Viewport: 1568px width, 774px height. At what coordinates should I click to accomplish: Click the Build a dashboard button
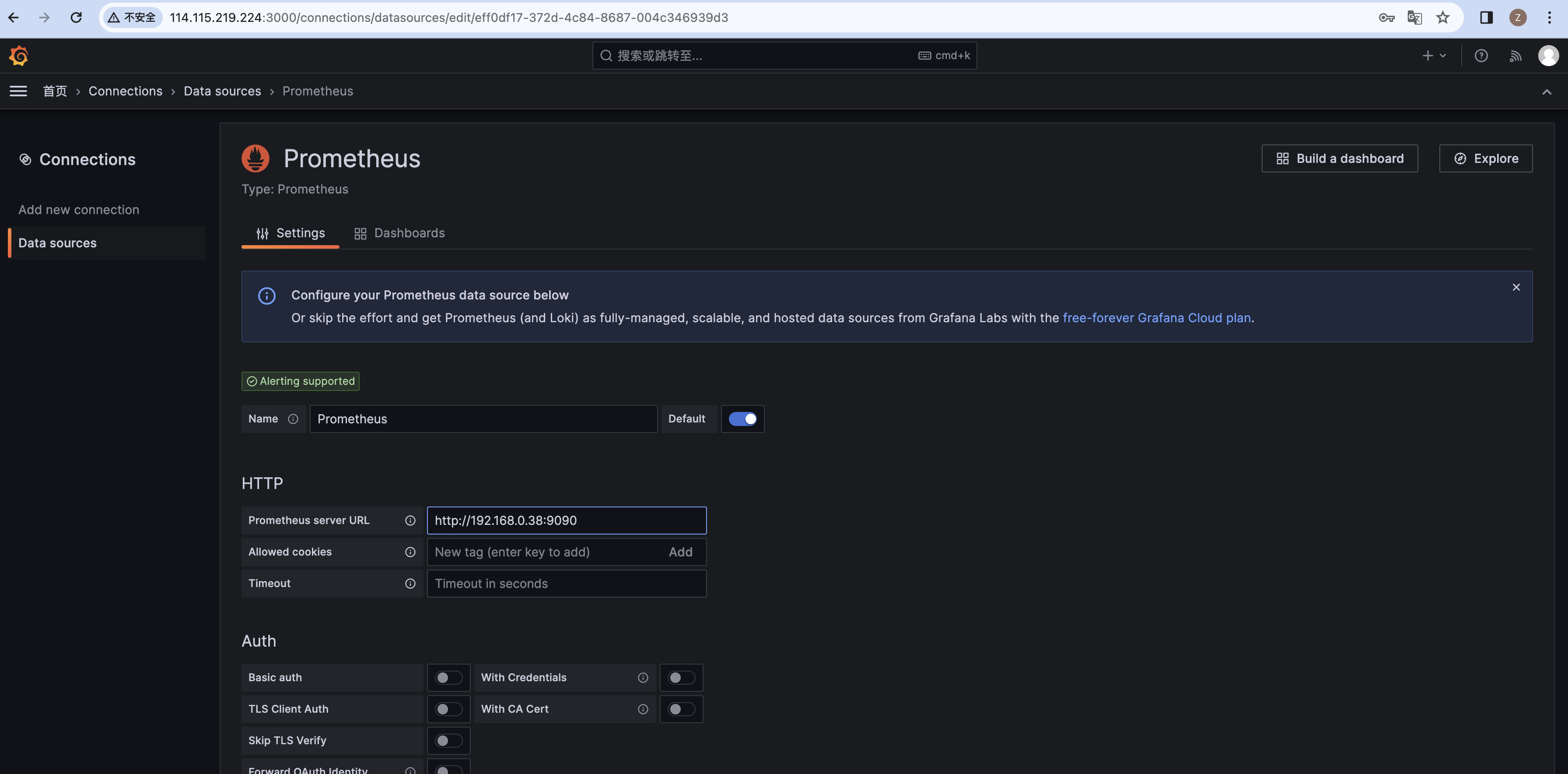(1339, 158)
